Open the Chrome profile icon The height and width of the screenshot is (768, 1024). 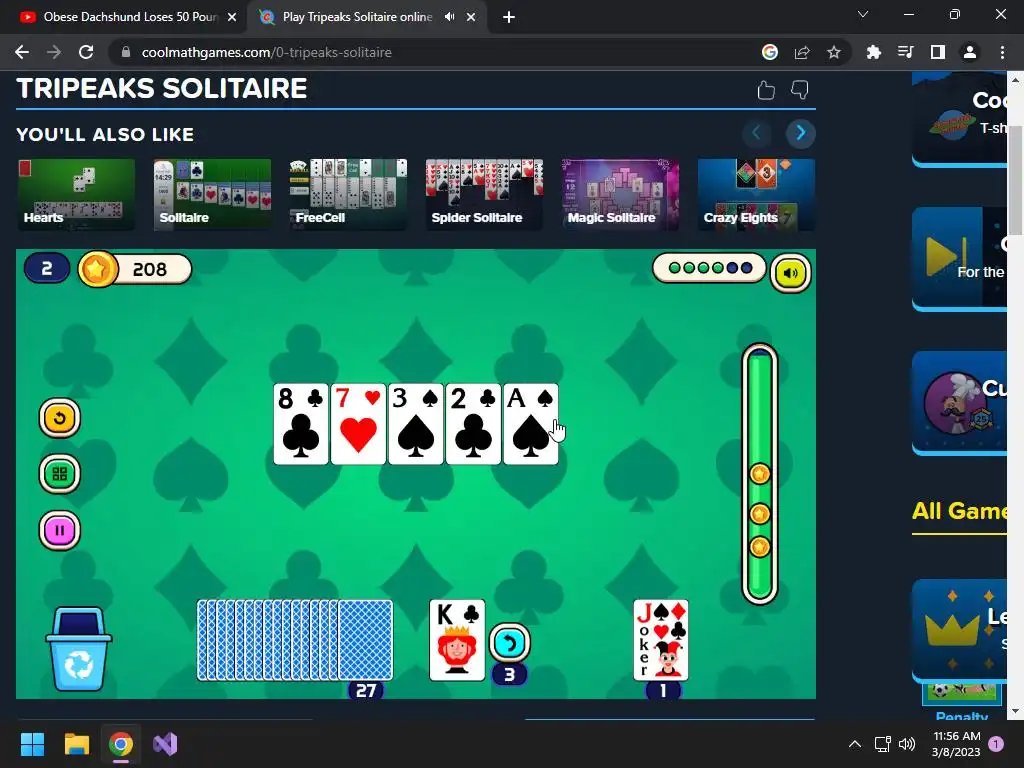tap(970, 52)
